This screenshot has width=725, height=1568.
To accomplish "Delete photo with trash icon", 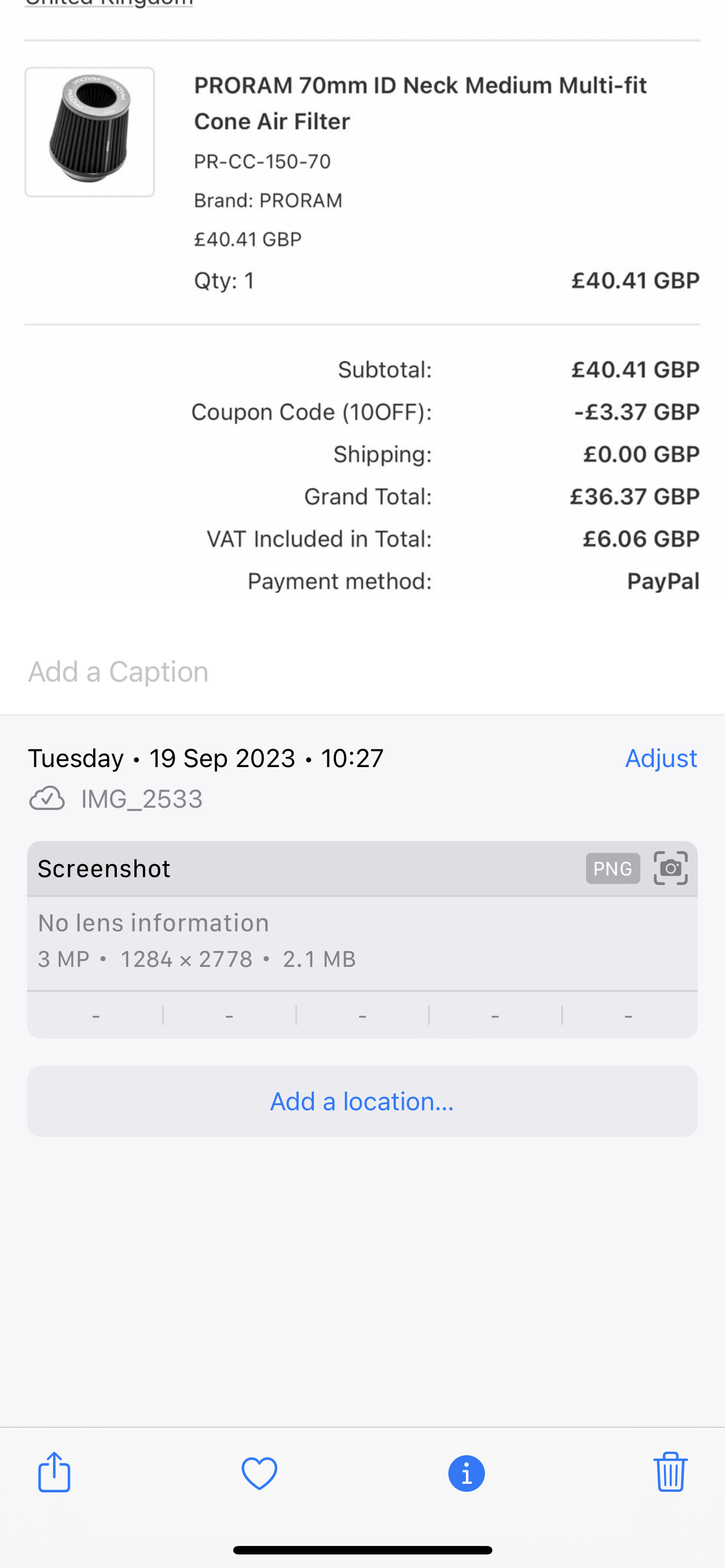I will [x=670, y=1472].
